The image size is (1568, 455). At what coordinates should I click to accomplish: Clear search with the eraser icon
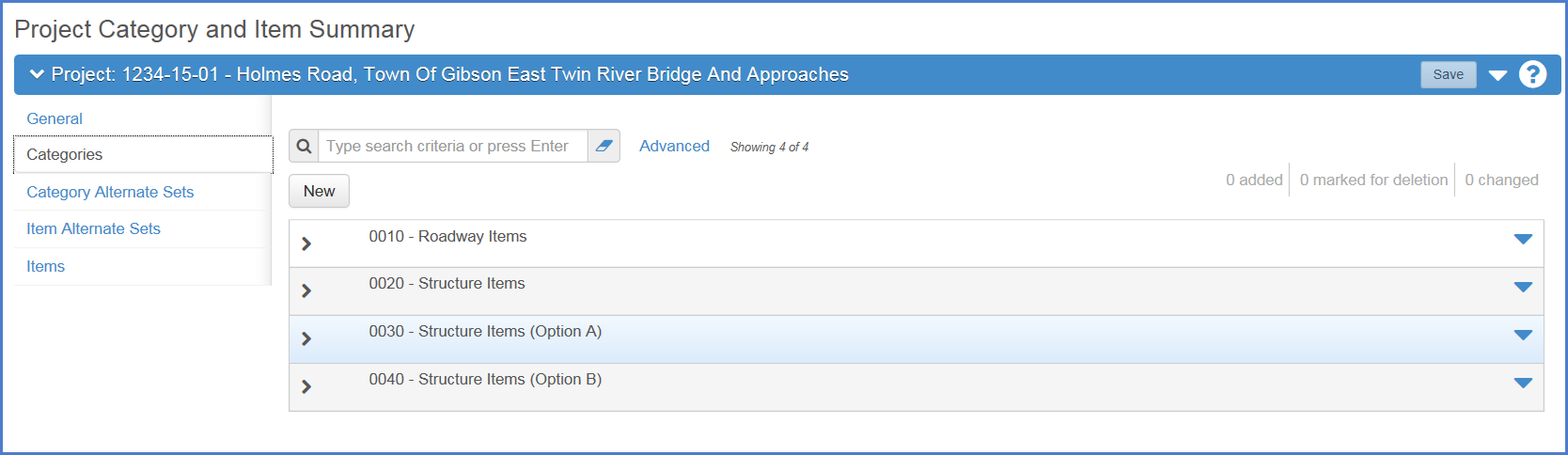tap(604, 147)
